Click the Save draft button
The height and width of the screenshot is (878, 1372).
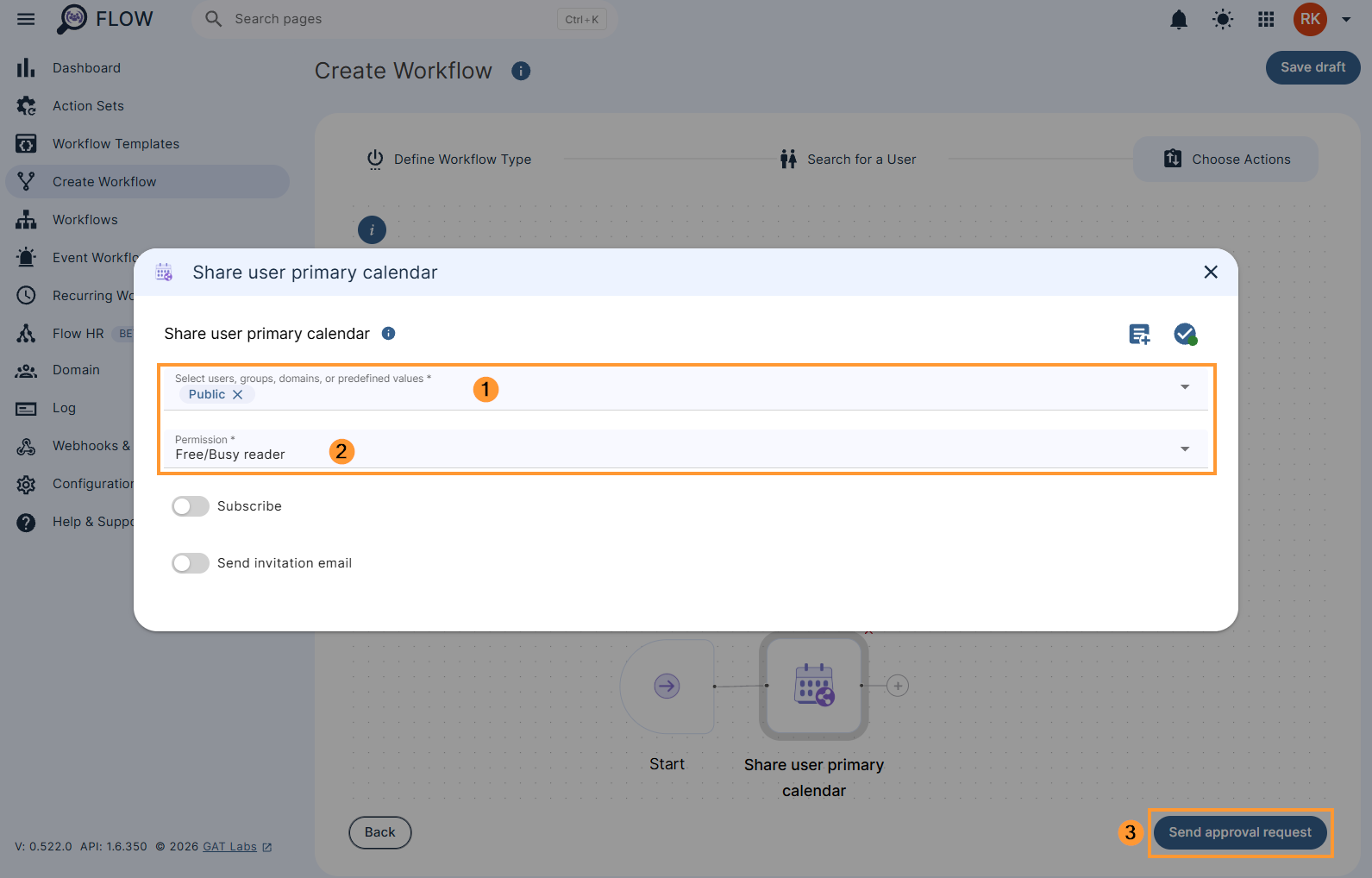(1312, 67)
